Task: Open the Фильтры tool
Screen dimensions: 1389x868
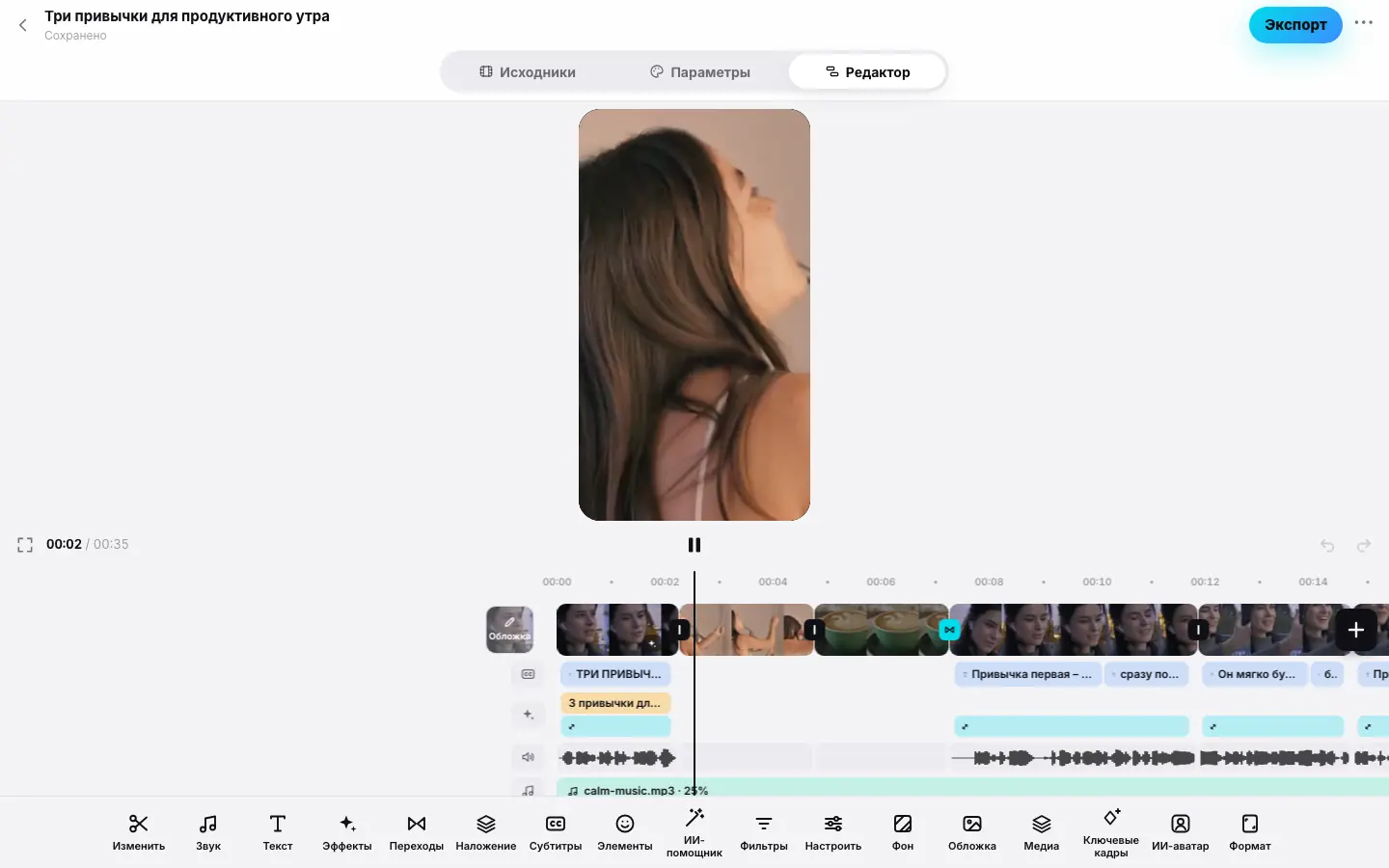Action: [x=764, y=833]
